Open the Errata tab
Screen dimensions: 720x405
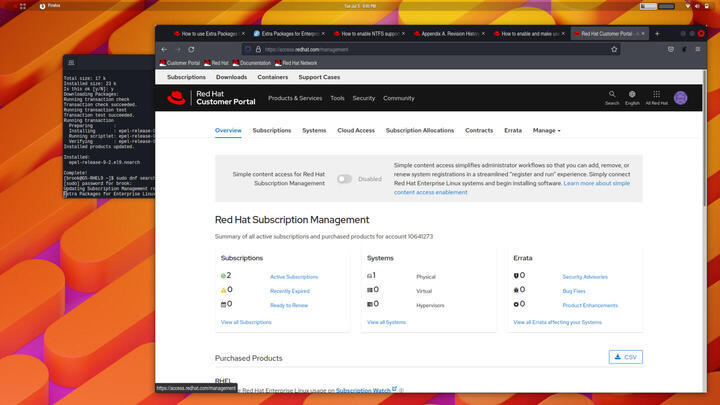click(x=513, y=130)
